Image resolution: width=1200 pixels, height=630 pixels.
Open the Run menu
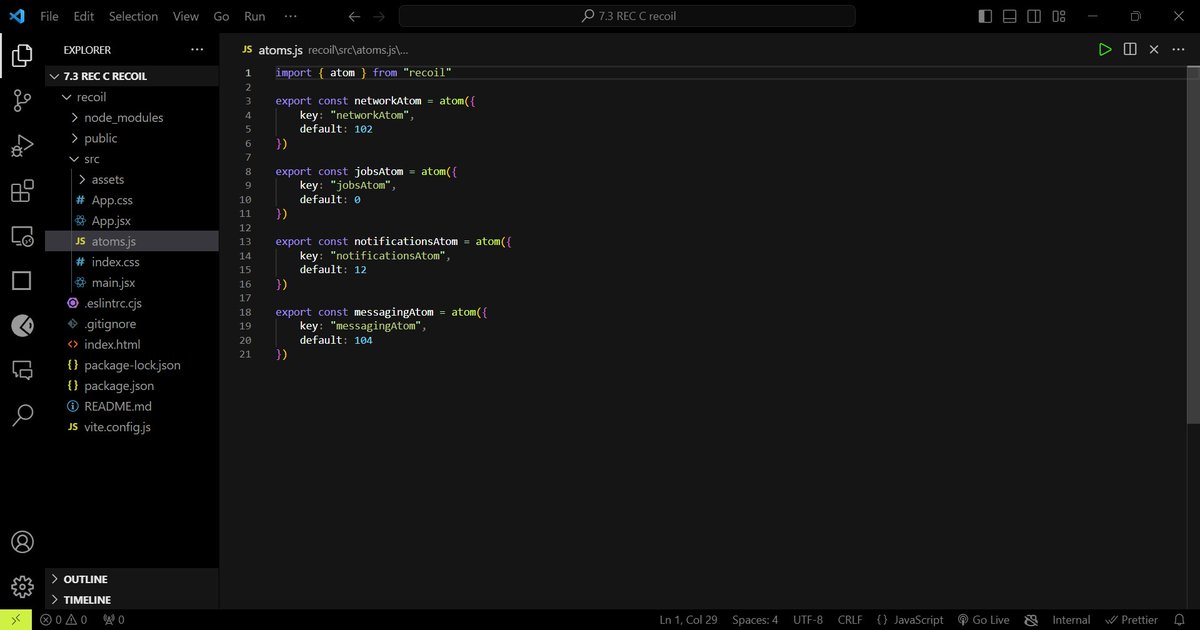[x=255, y=16]
